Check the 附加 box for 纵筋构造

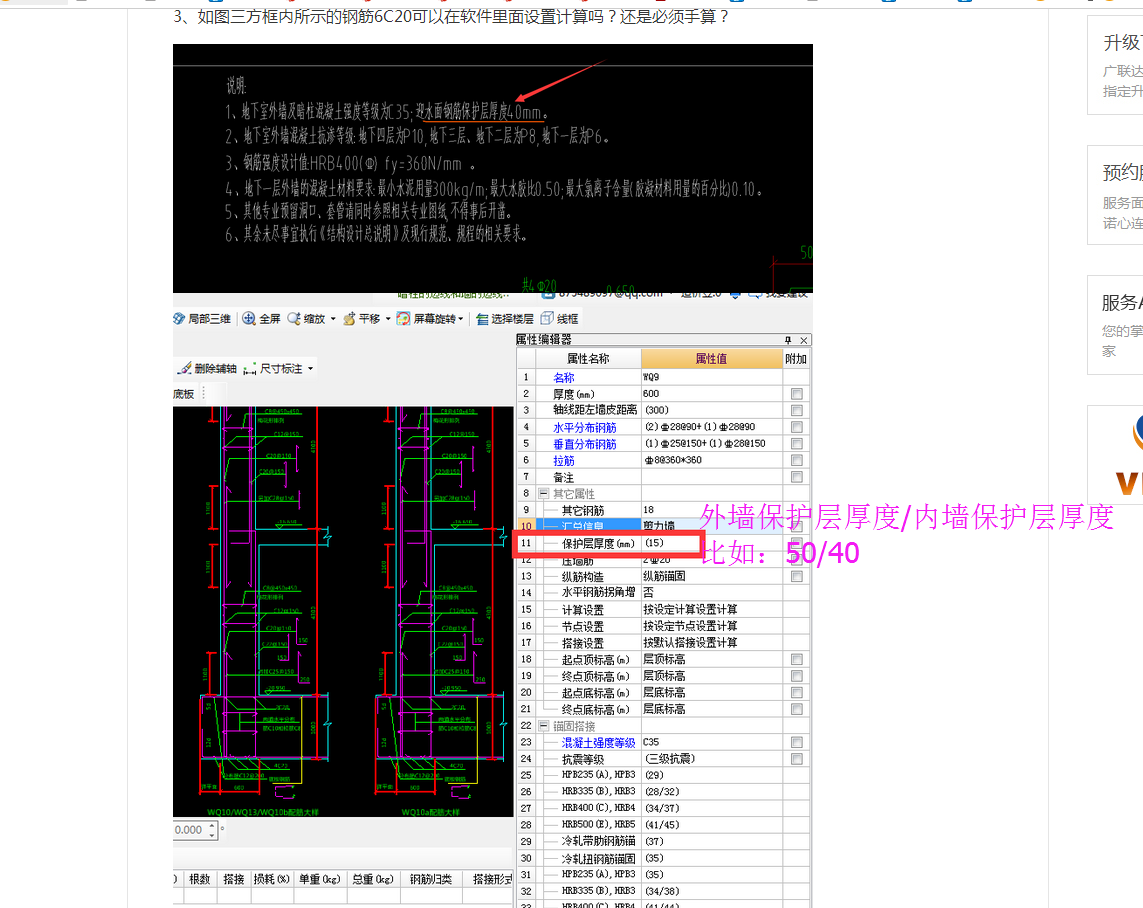point(797,576)
